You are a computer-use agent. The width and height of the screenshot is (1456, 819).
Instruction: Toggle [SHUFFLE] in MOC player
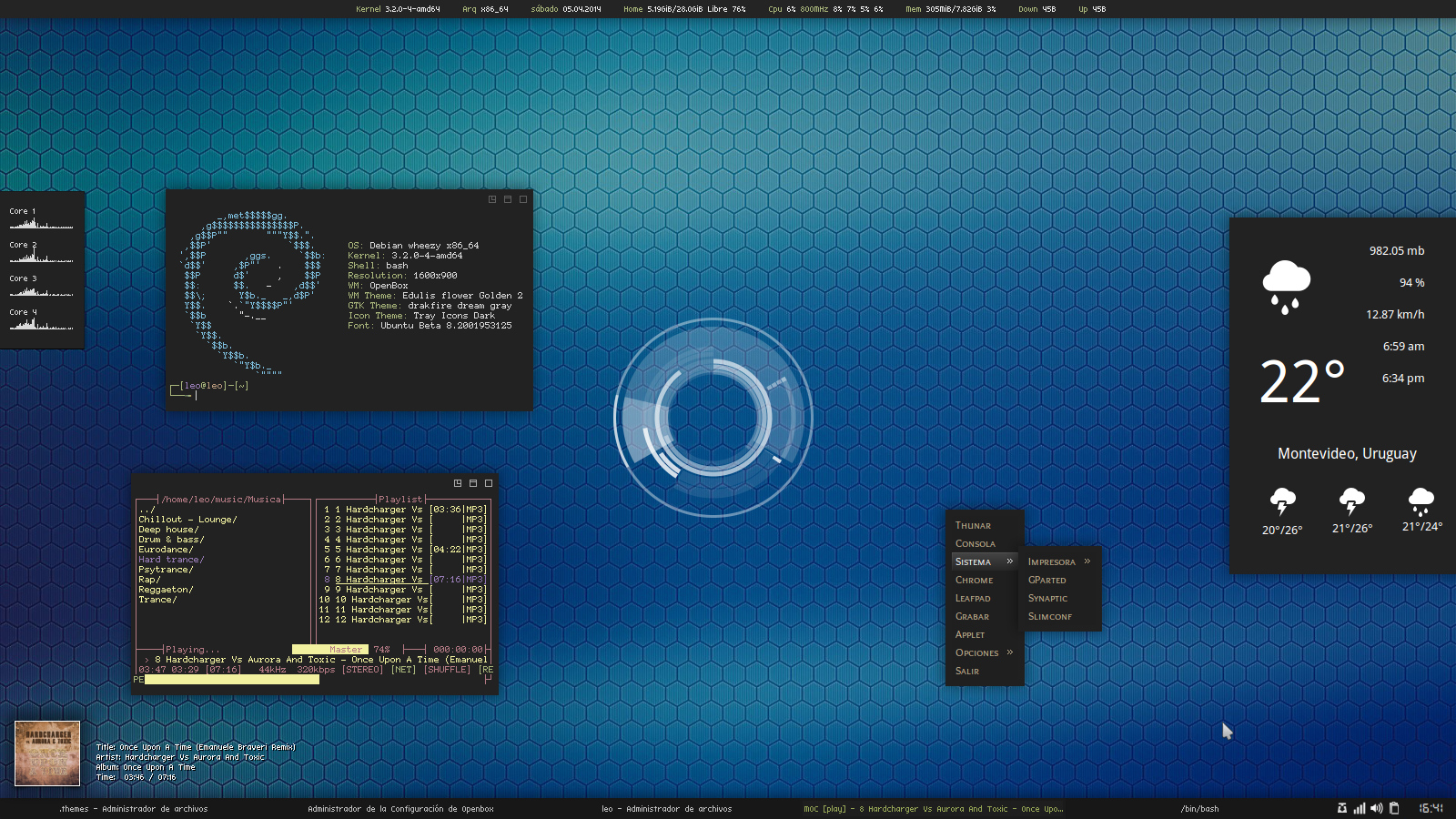tap(447, 670)
